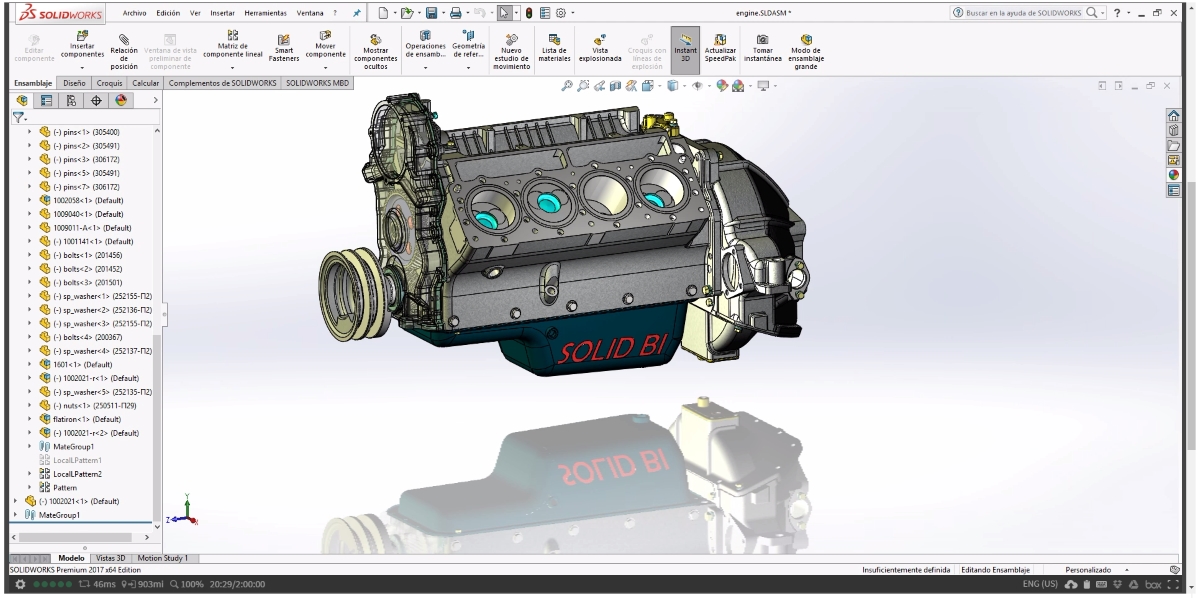The image size is (1200, 598).
Task: Switch to the Croquis tab
Action: (110, 83)
